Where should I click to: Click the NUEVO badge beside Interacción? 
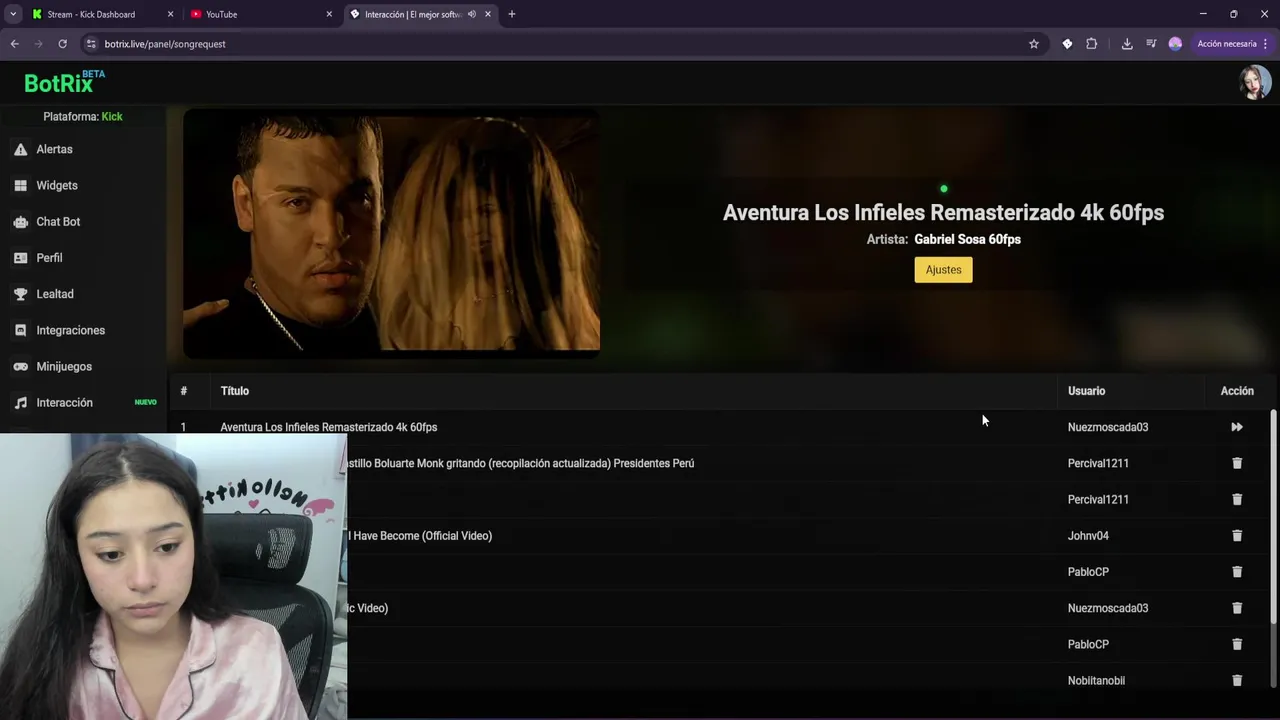pos(146,402)
